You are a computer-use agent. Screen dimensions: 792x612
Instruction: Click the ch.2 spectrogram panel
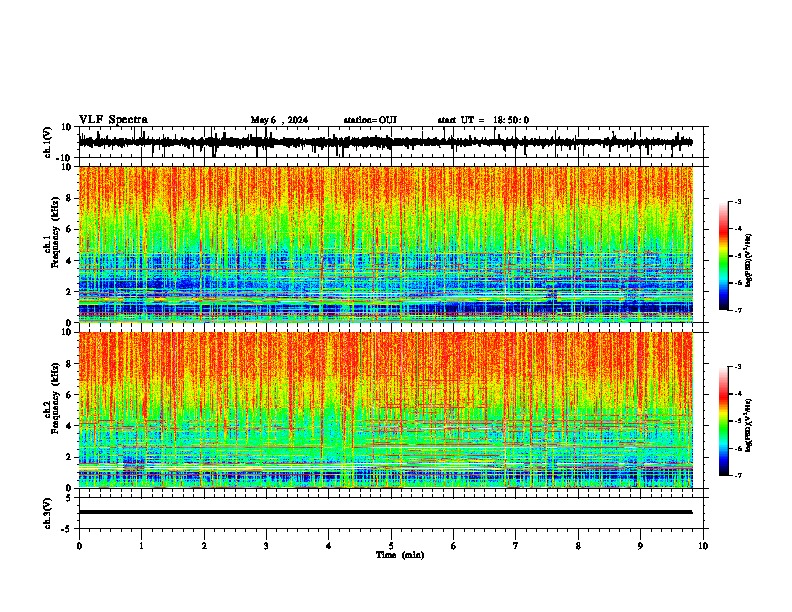pos(386,410)
